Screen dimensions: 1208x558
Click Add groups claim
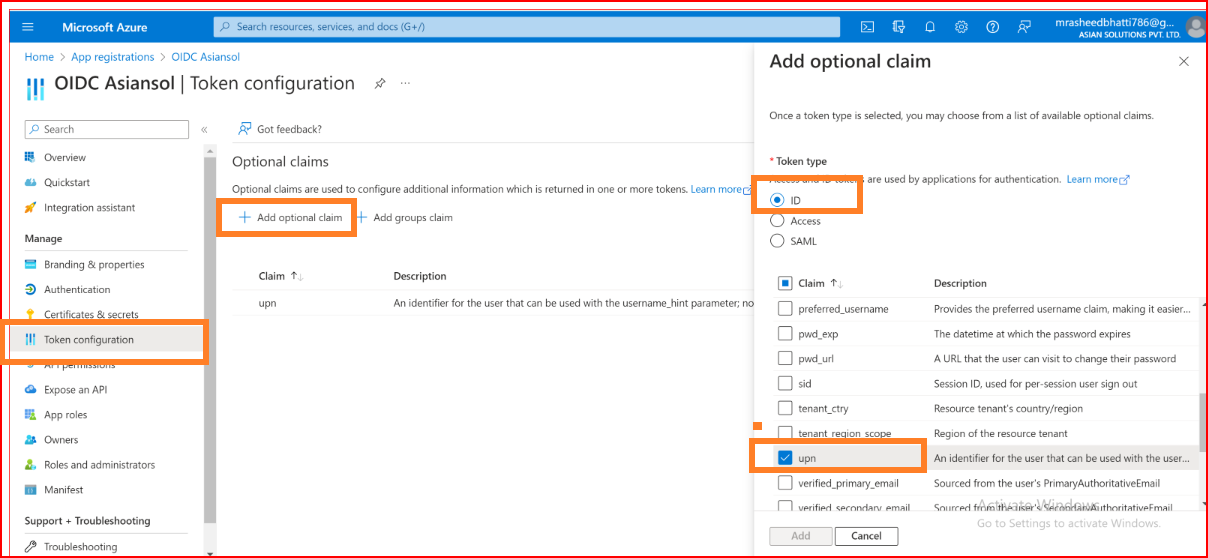pos(404,218)
